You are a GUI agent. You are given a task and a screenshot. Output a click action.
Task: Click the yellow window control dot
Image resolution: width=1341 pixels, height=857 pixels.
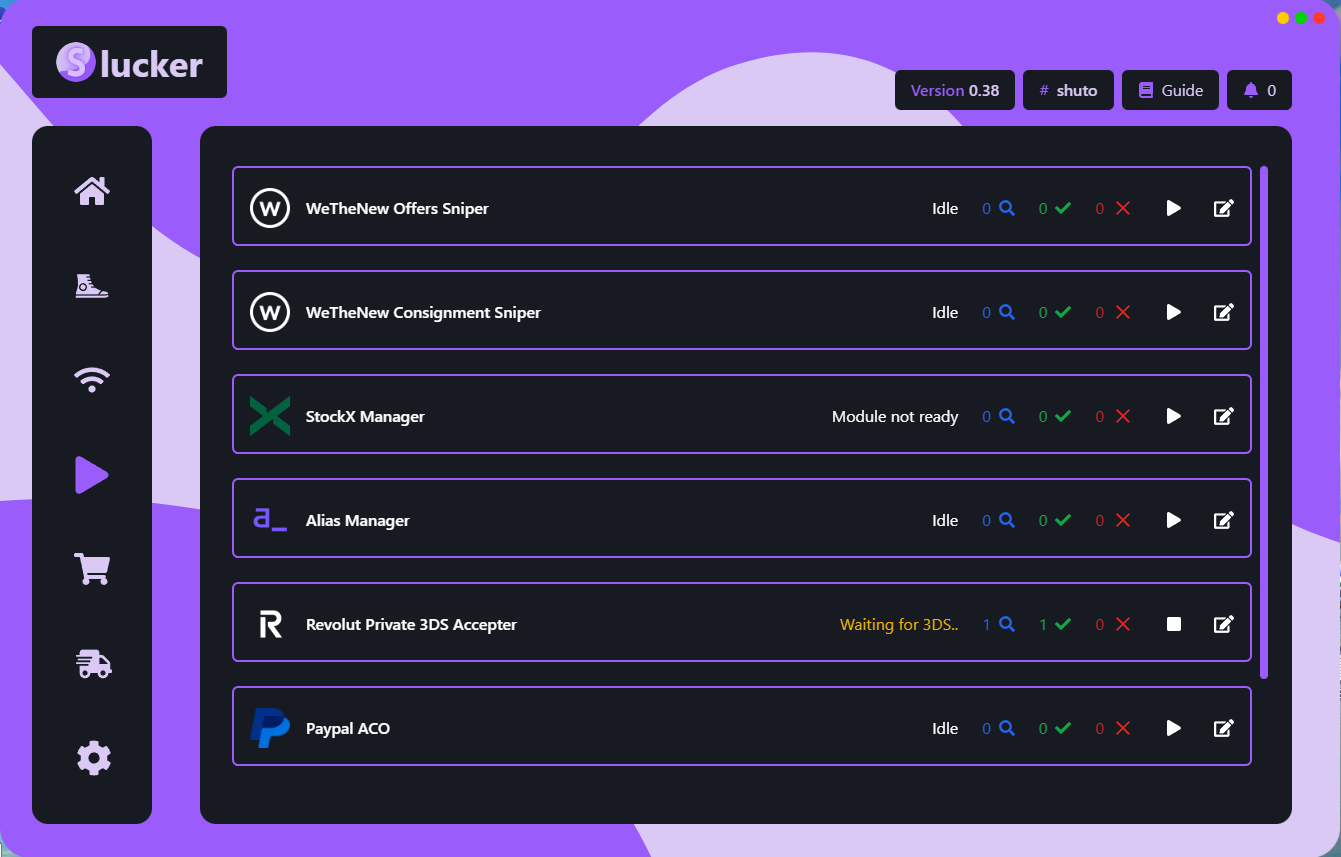1283,18
